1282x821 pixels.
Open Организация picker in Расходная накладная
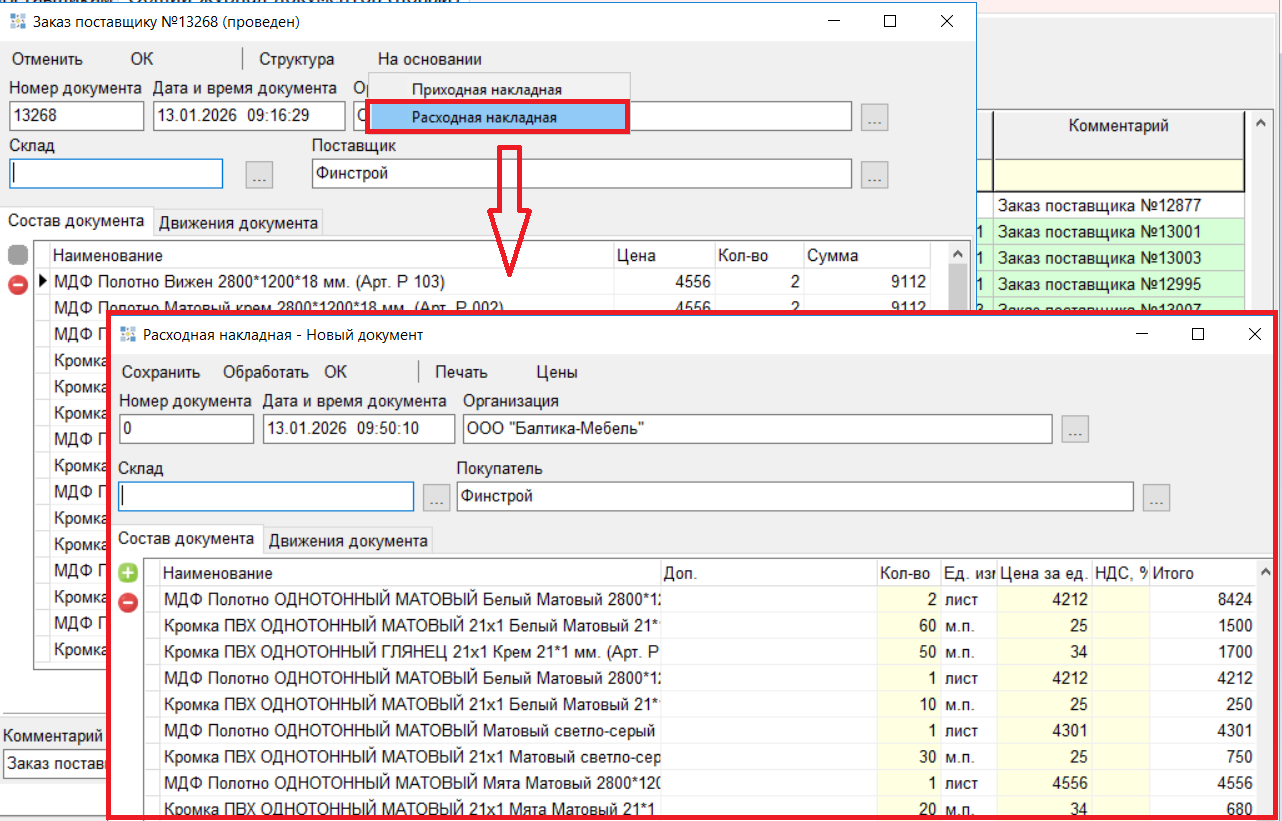(x=1075, y=430)
